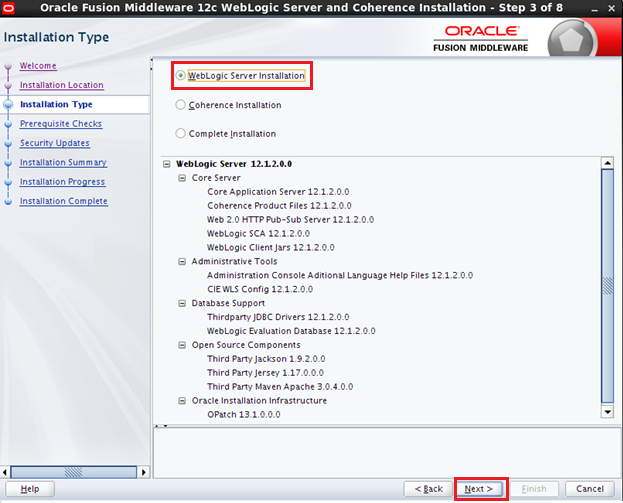
Task: Click the pentagon emblem in header
Action: 571,40
